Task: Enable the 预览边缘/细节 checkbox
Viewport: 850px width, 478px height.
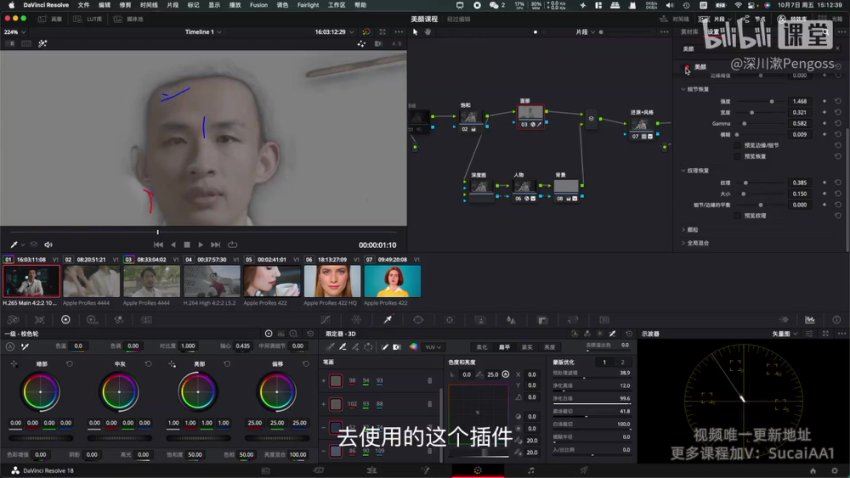Action: pos(737,145)
